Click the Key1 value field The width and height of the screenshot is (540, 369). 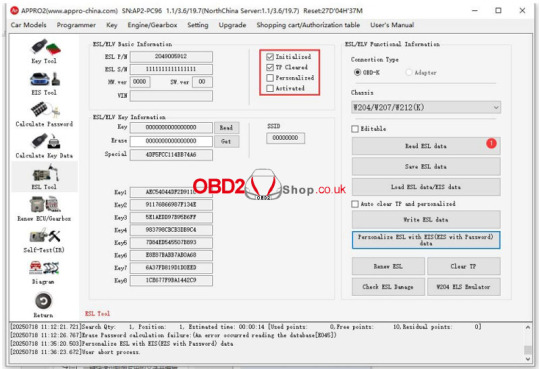pos(171,192)
